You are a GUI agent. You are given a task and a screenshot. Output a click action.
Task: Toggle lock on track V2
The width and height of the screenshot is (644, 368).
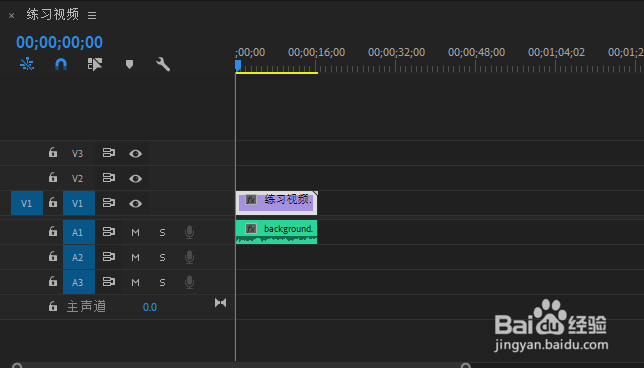(x=53, y=177)
